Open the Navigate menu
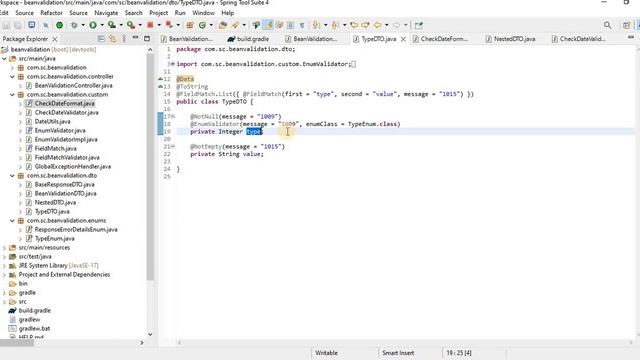This screenshot has height=360, width=640. pyautogui.click(x=106, y=13)
